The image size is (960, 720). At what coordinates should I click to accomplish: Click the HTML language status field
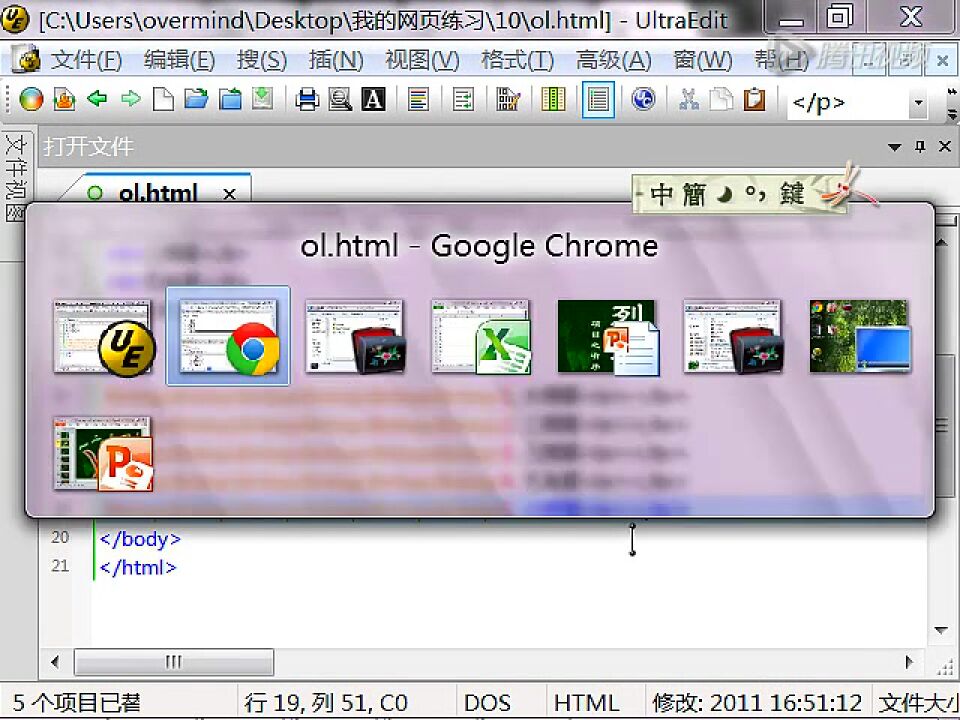587,703
